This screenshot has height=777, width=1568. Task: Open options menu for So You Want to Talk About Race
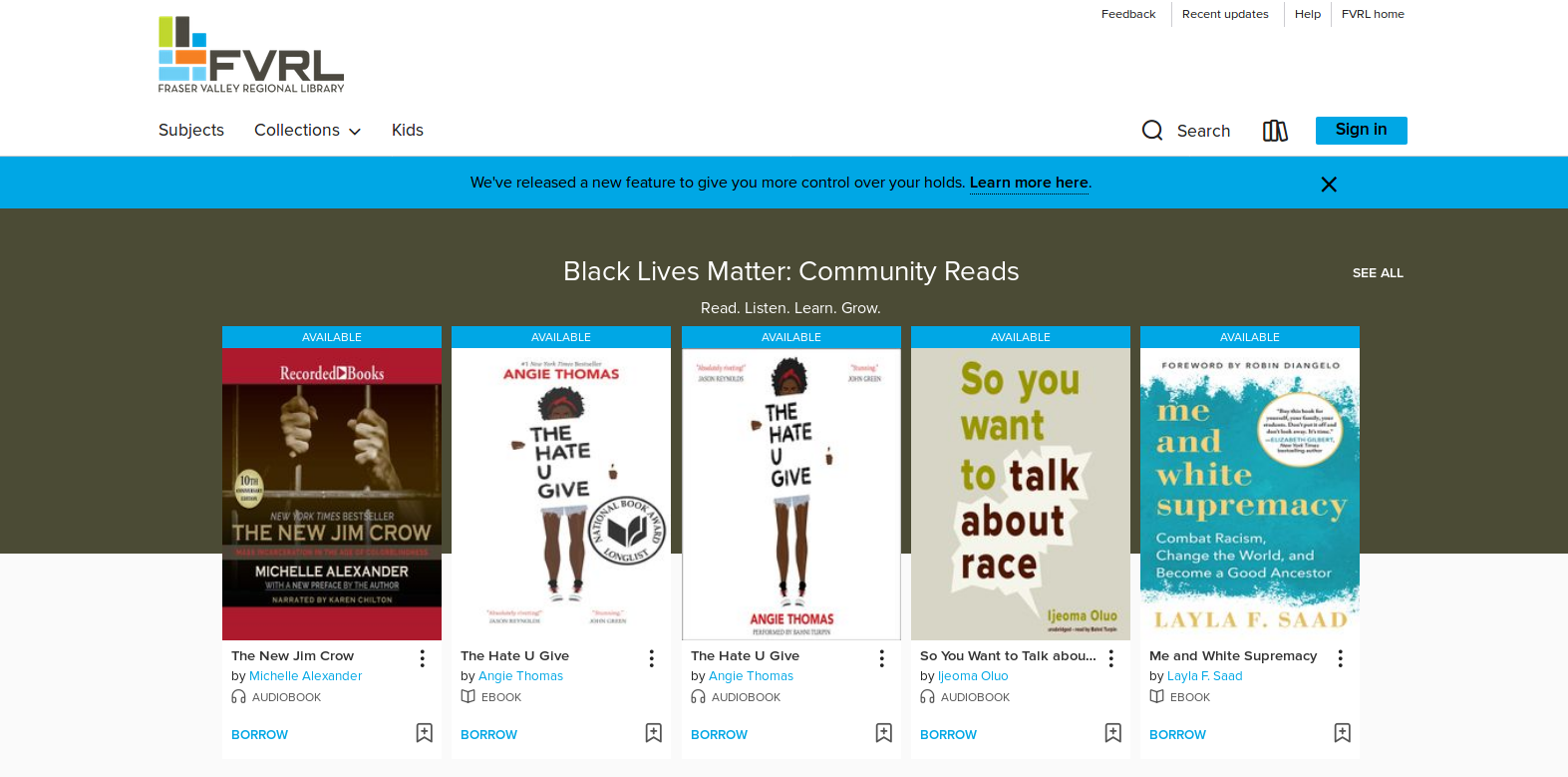coord(1111,658)
